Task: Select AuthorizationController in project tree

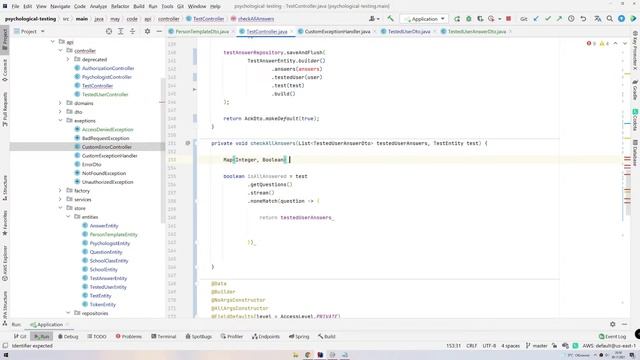Action: 108,68
